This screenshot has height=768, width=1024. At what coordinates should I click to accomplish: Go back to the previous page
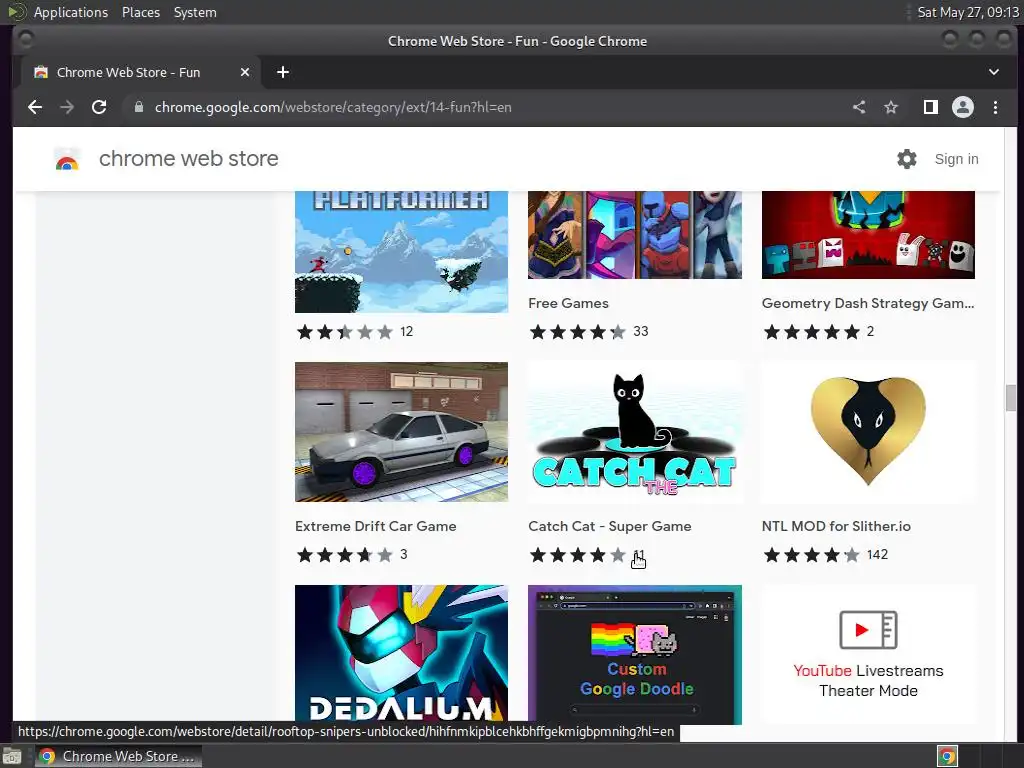35,107
